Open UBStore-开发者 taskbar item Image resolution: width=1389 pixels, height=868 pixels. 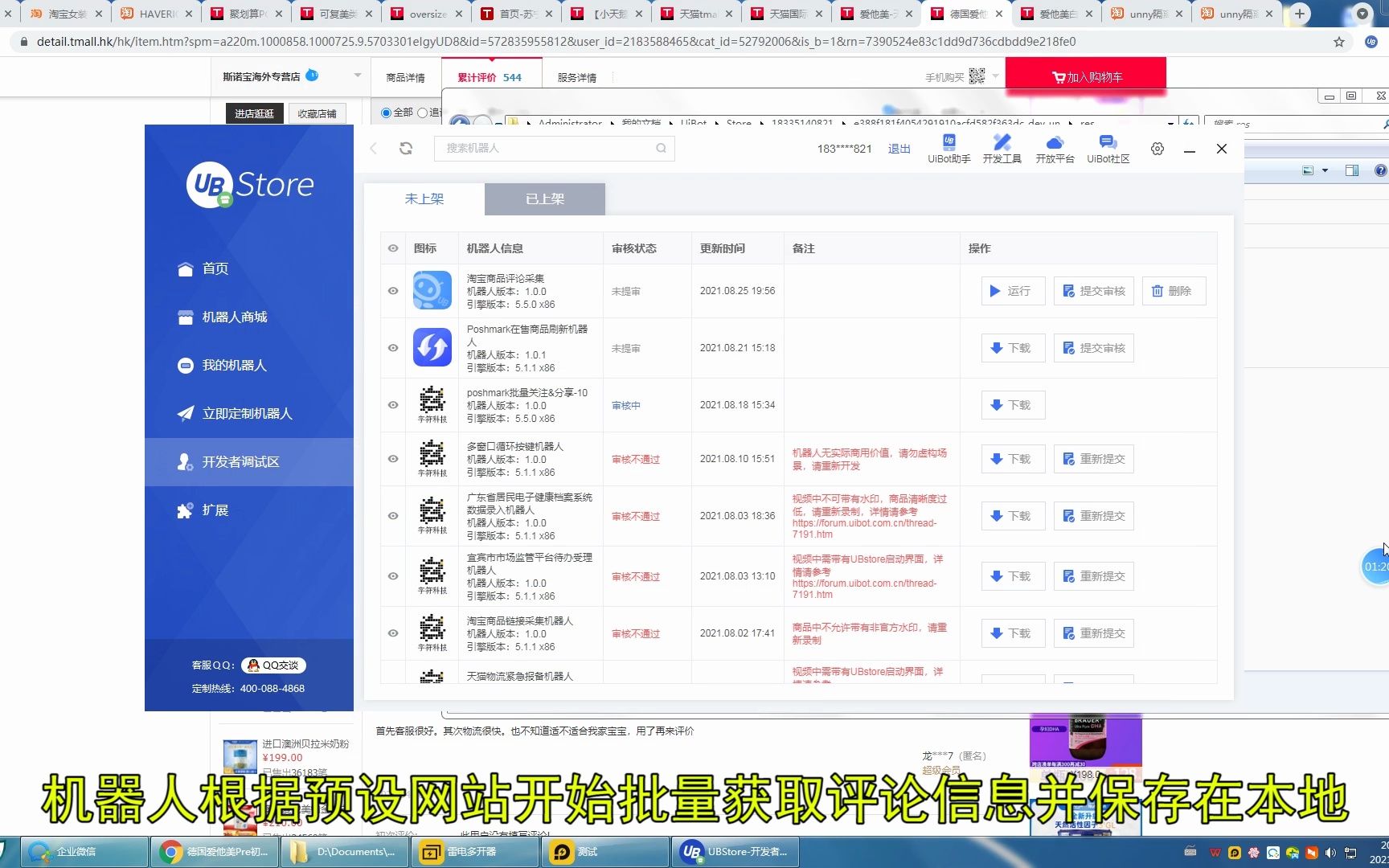point(735,852)
